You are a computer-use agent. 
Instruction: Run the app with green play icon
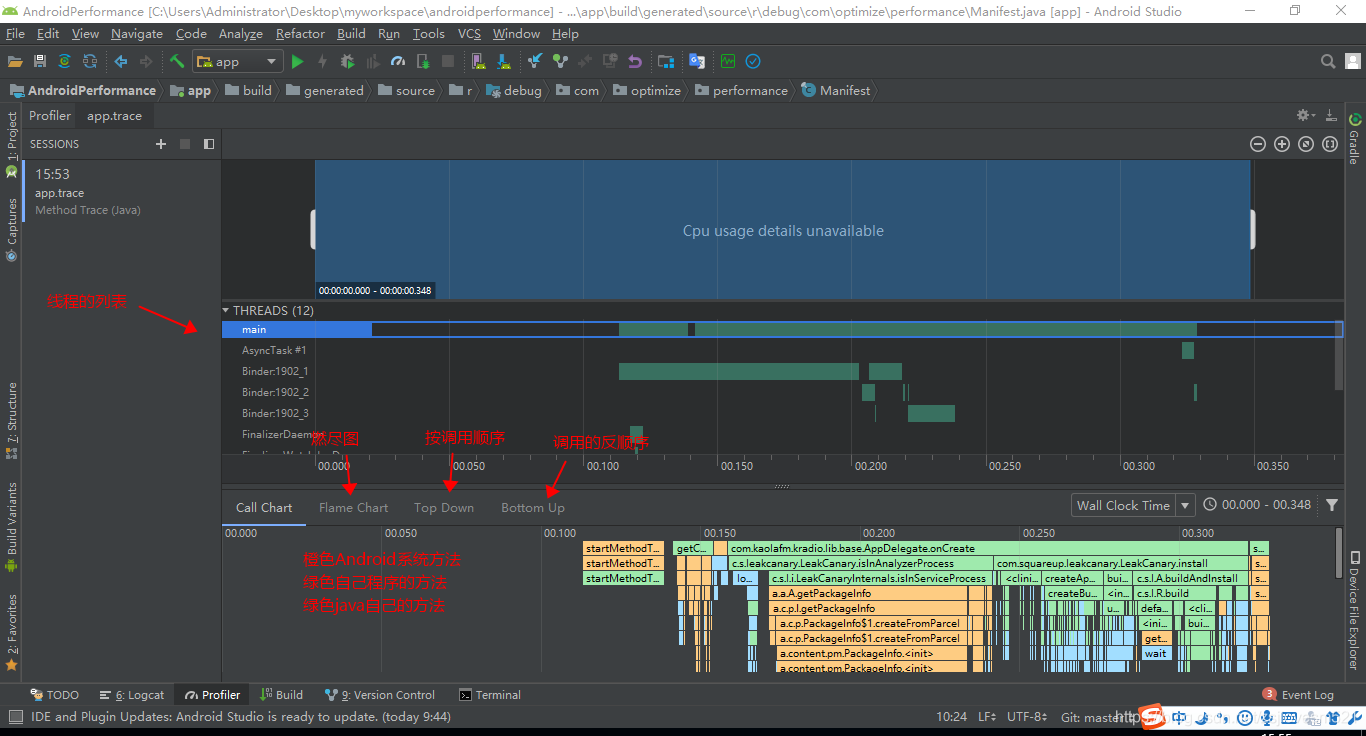(x=297, y=61)
